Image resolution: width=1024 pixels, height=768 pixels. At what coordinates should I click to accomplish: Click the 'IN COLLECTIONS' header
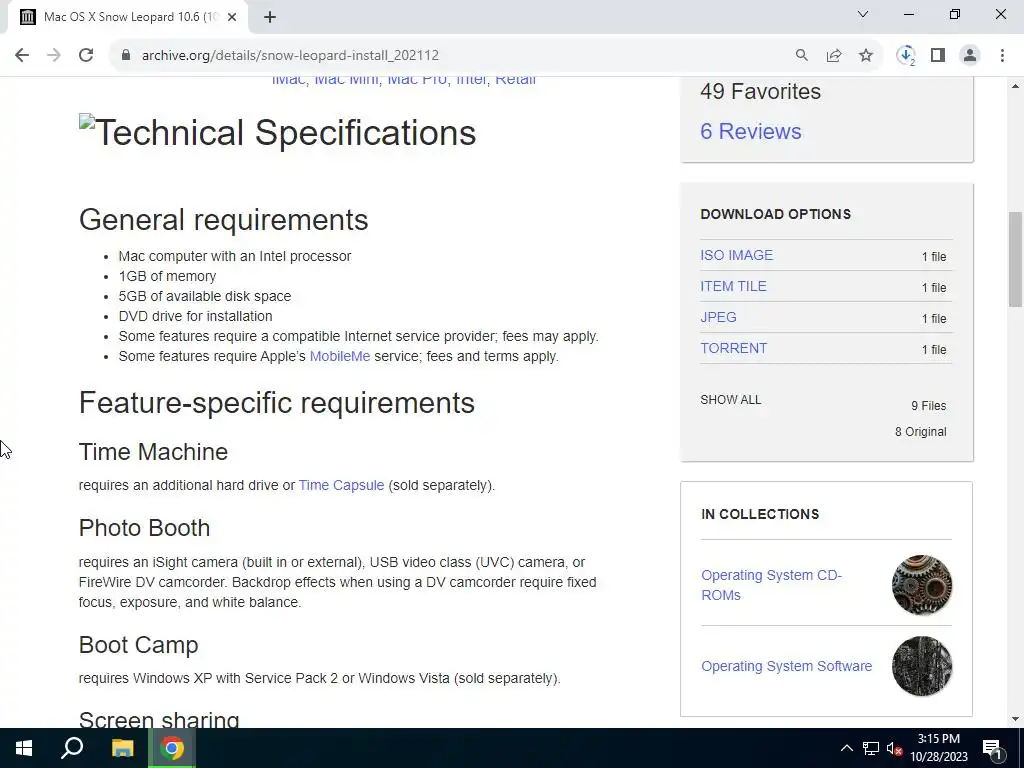coord(760,514)
